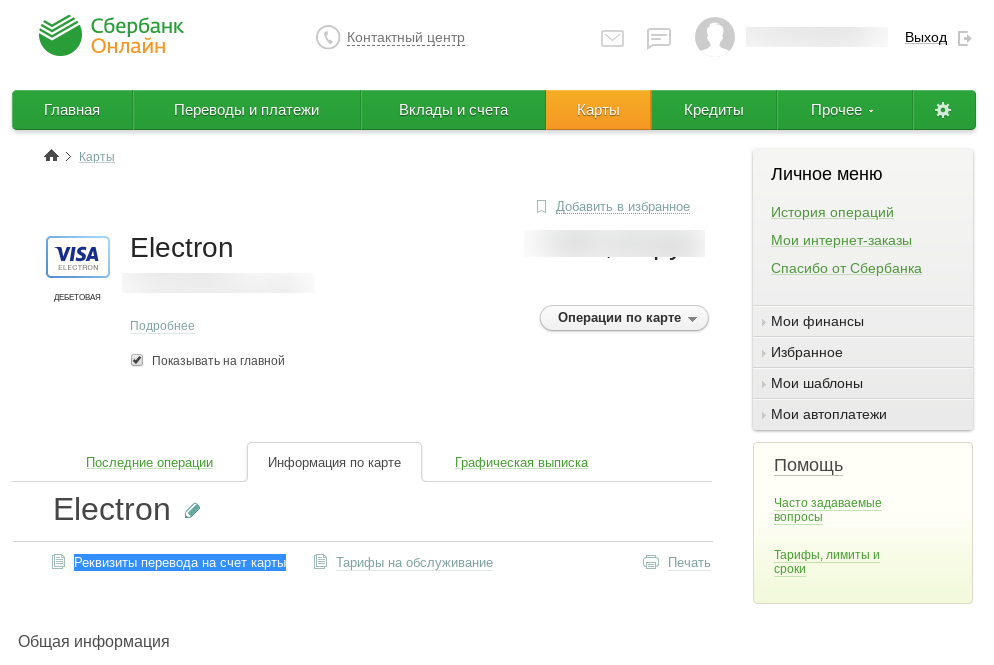The width and height of the screenshot is (994, 665).
Task: Open Реквизиты перевода на счет карты link
Action: pyautogui.click(x=180, y=562)
